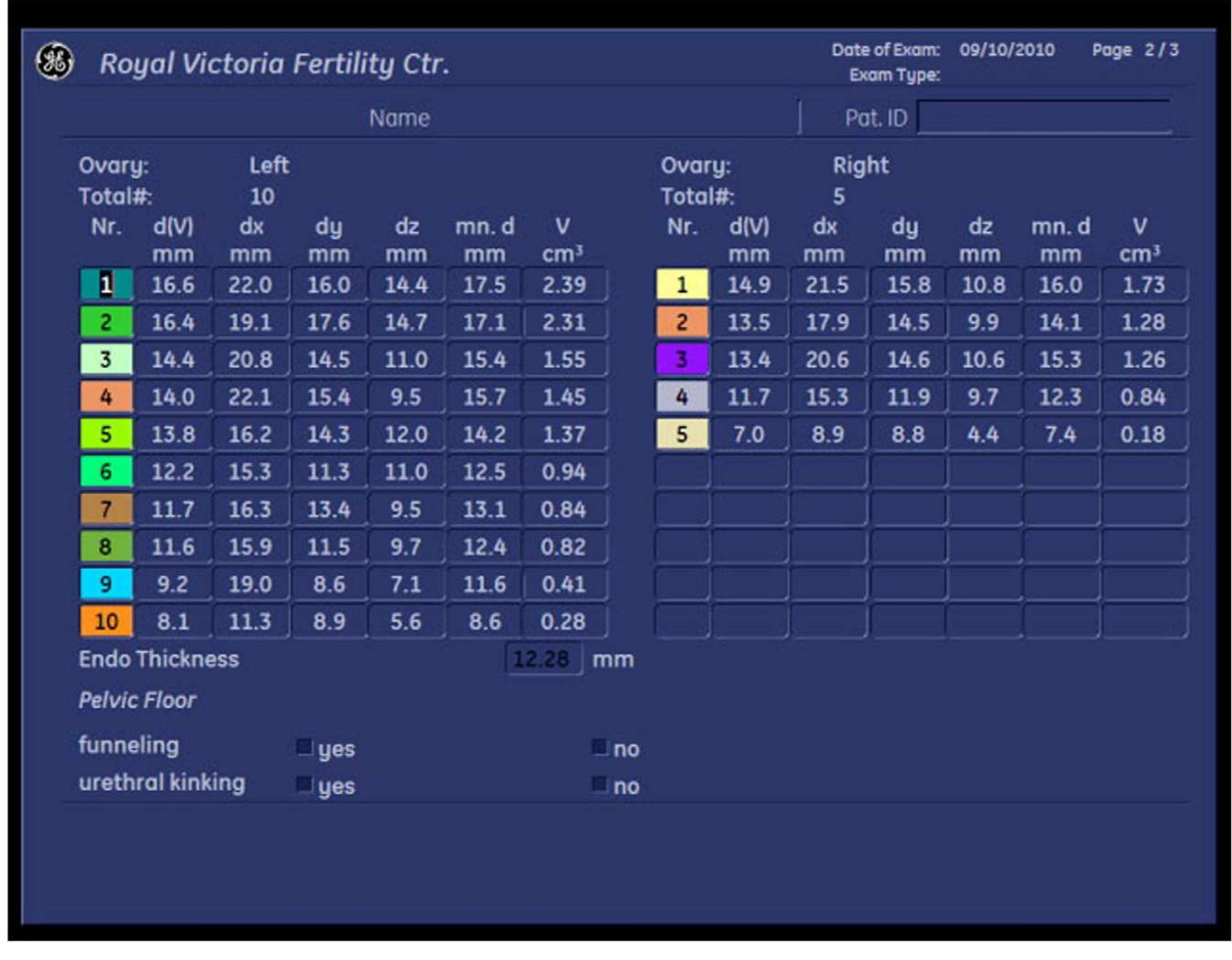Select left ovary follicle 6 green swatch

pyautogui.click(x=106, y=471)
